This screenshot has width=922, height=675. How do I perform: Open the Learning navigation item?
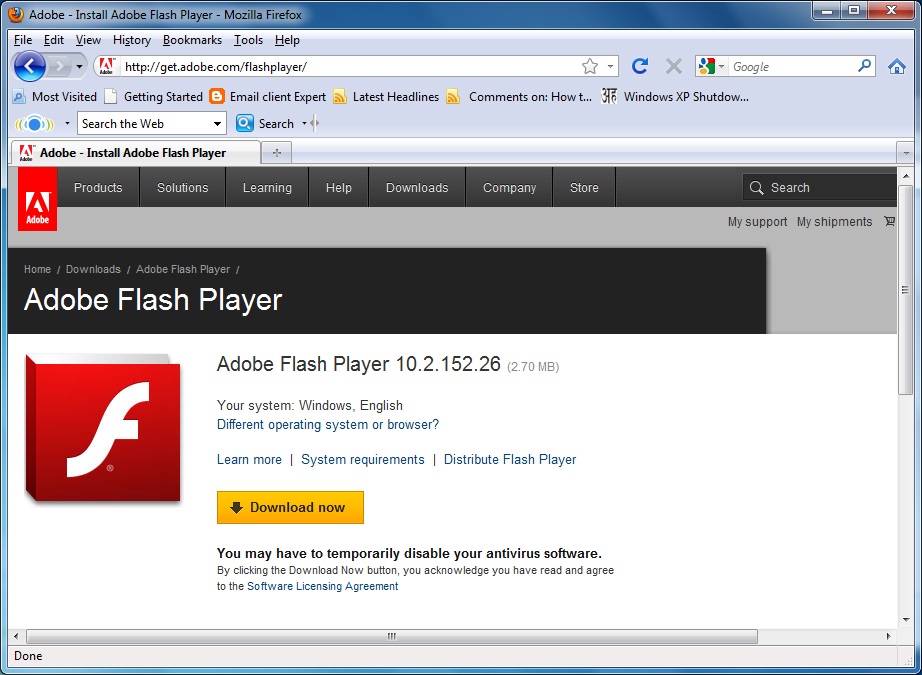pyautogui.click(x=267, y=188)
